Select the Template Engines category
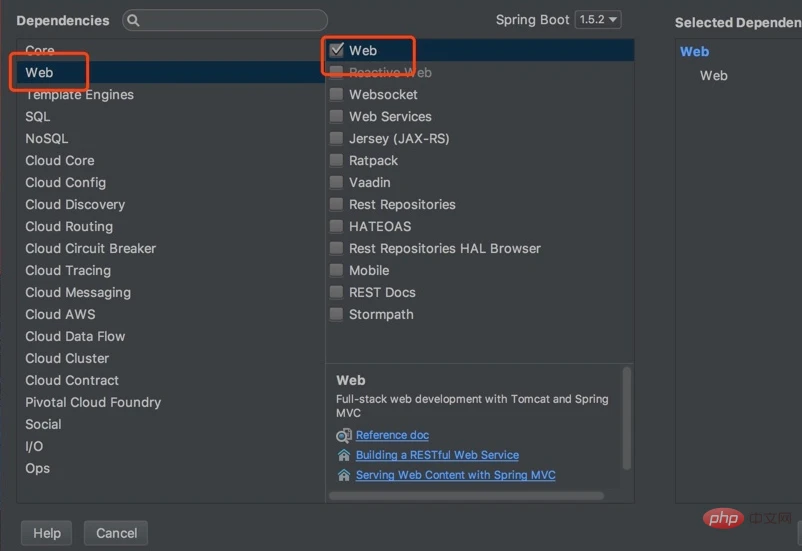Image resolution: width=802 pixels, height=551 pixels. click(170, 95)
